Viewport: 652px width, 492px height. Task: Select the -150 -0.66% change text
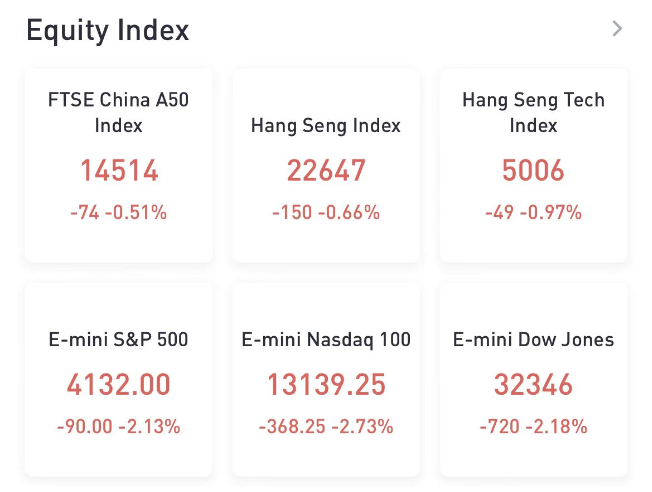click(x=326, y=212)
